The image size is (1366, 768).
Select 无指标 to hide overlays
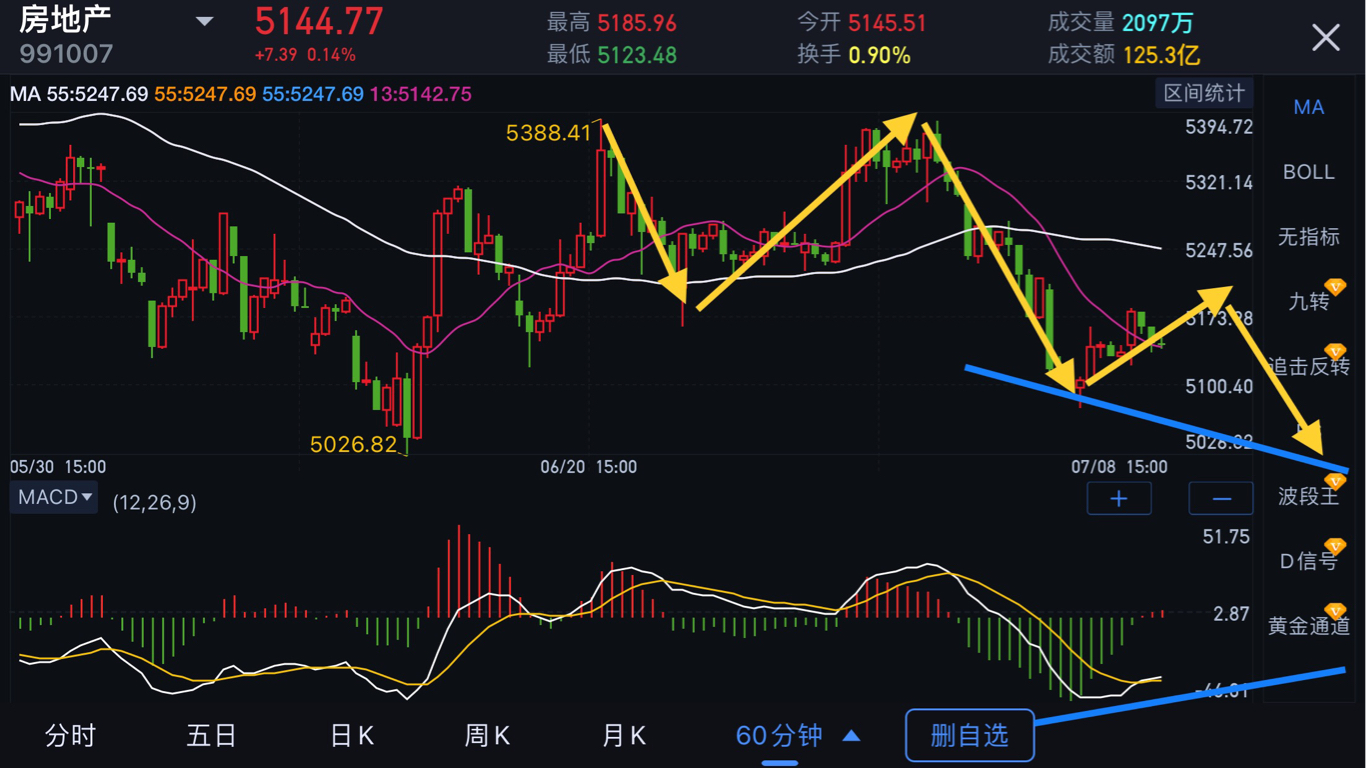click(1308, 237)
